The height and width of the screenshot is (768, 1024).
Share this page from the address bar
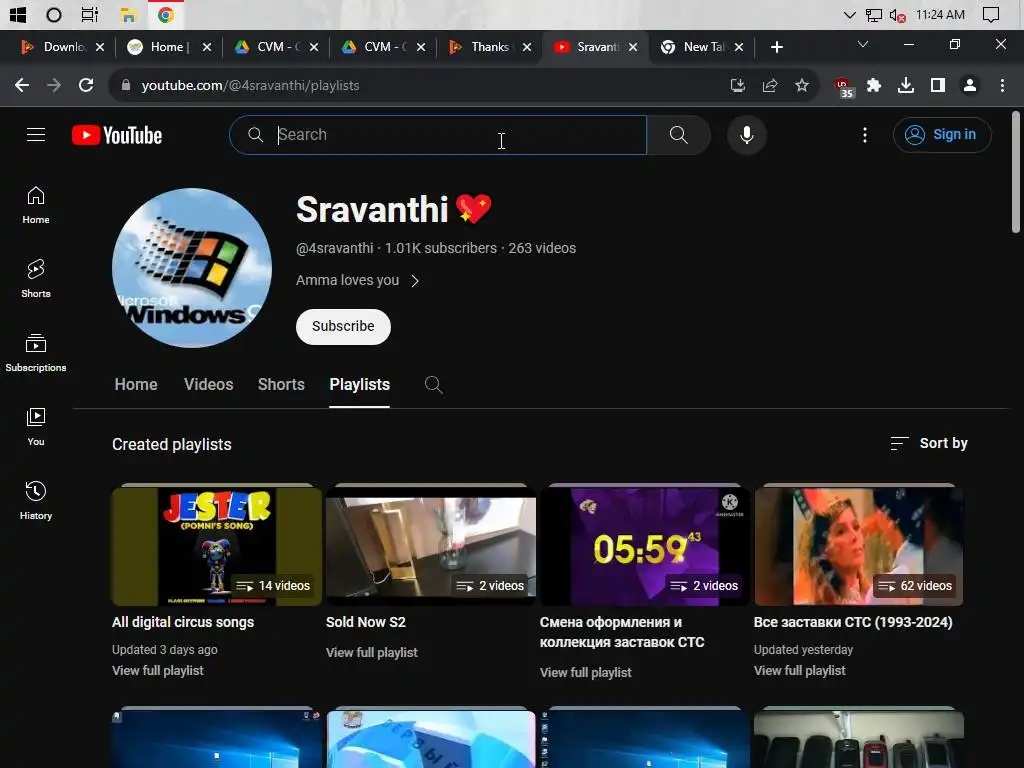pyautogui.click(x=770, y=86)
